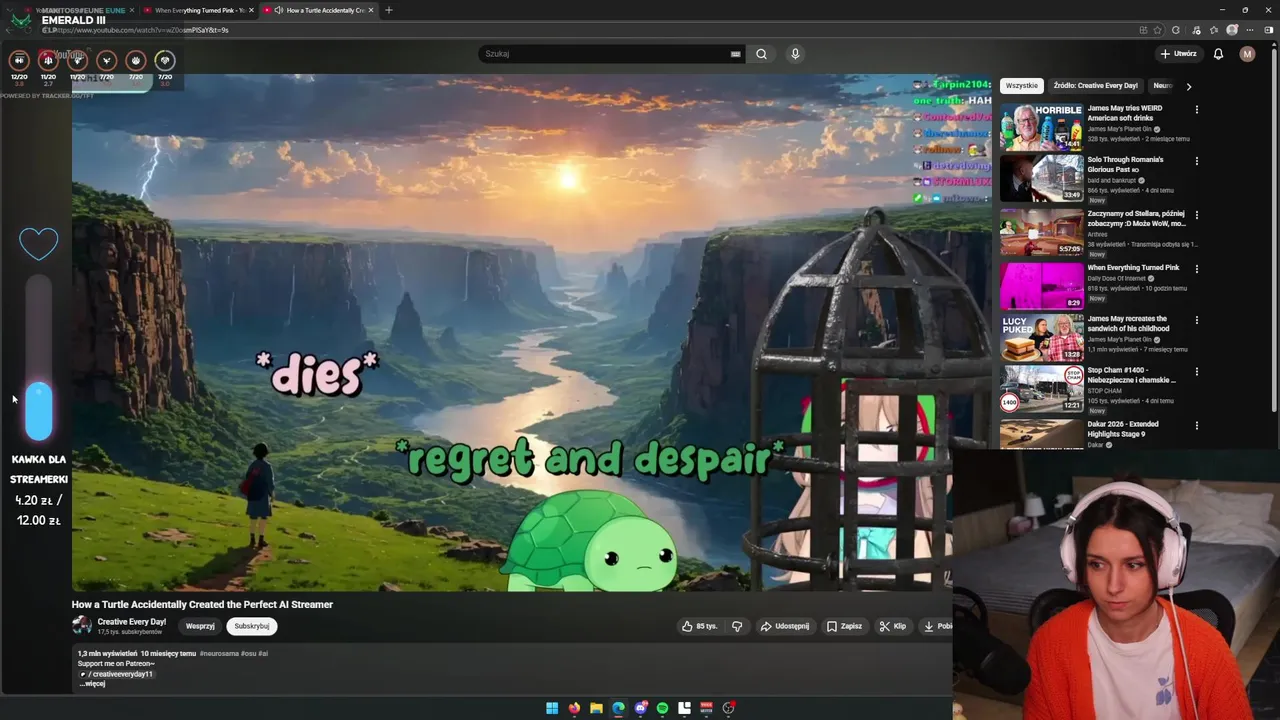Expand description with ...więcej
This screenshot has height=720, width=1280.
click(x=92, y=684)
